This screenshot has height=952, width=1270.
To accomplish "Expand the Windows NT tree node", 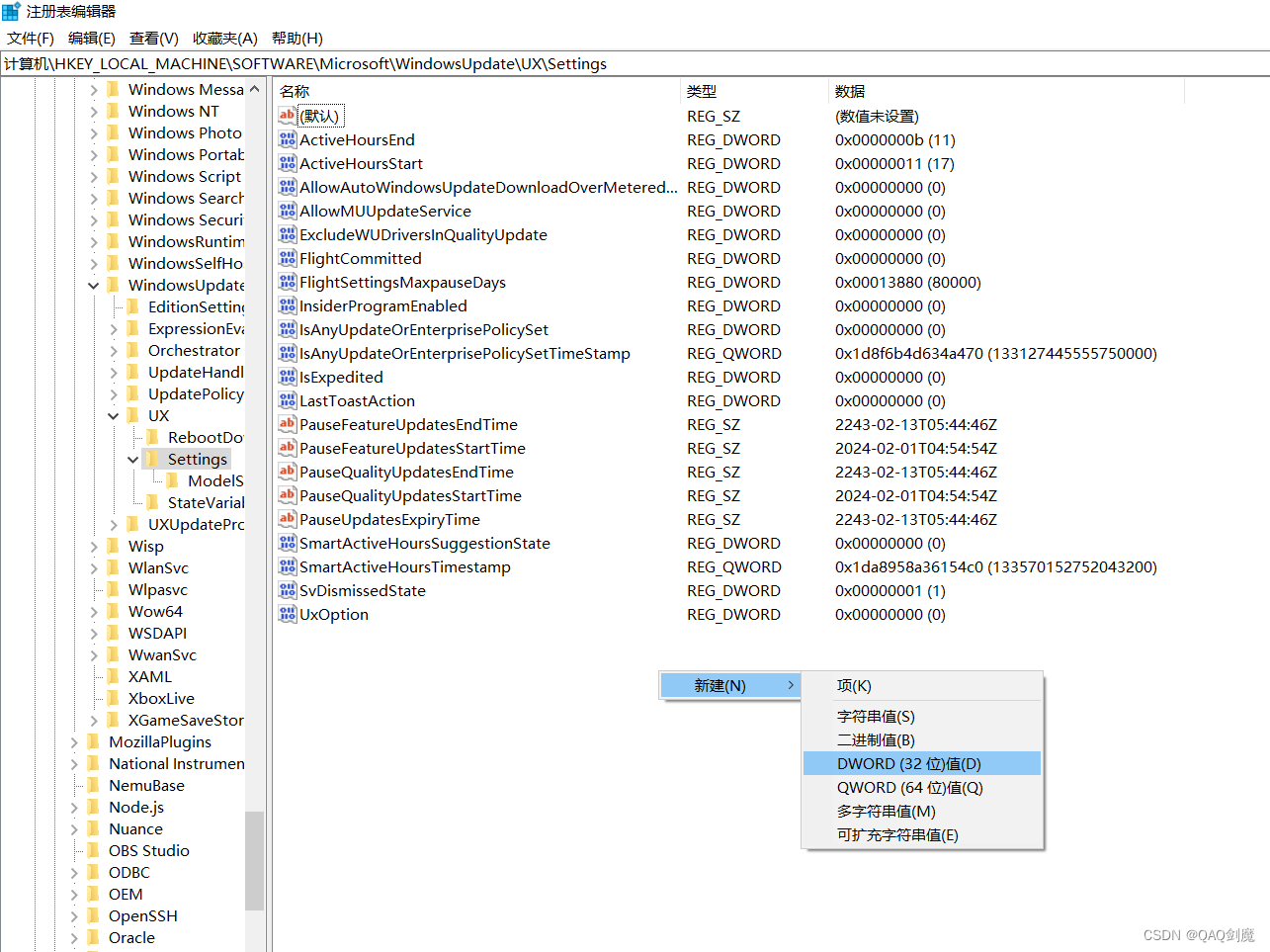I will 94,111.
